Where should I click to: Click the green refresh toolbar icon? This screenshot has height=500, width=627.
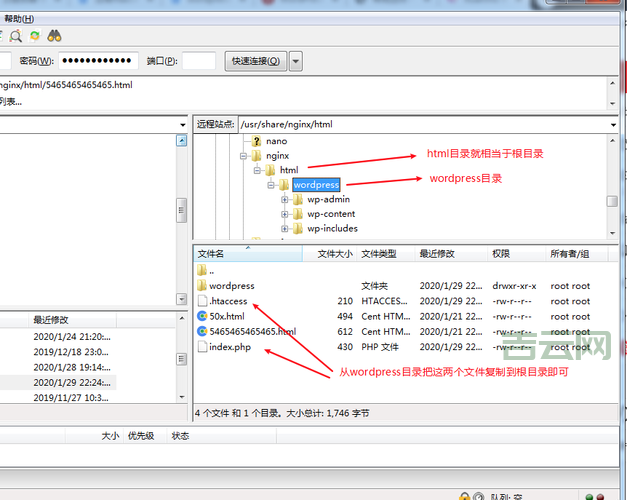click(x=35, y=36)
